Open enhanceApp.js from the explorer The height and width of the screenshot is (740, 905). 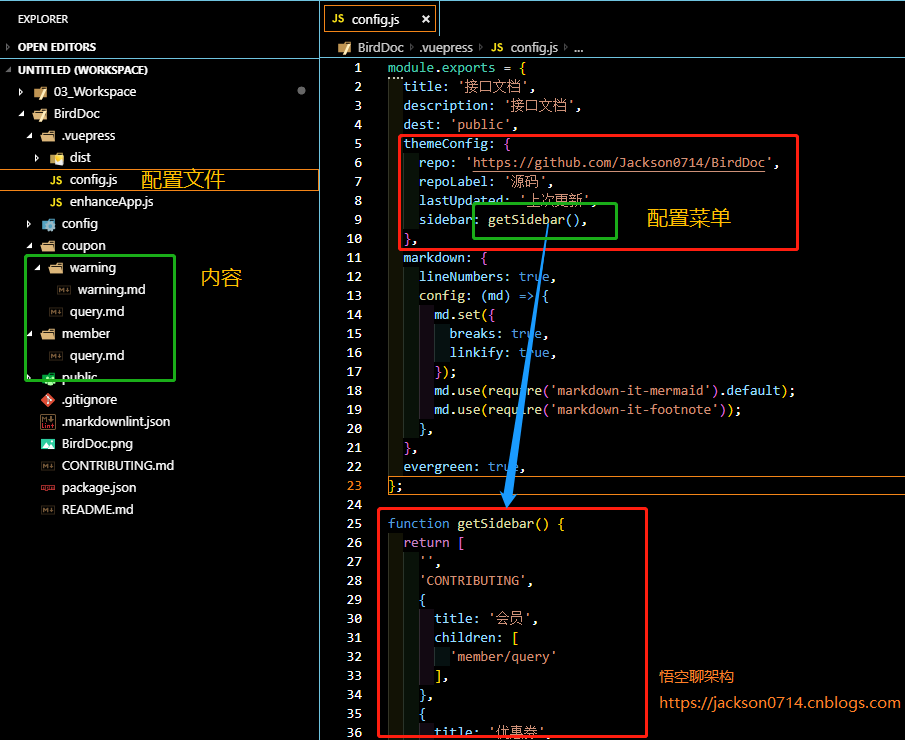111,202
